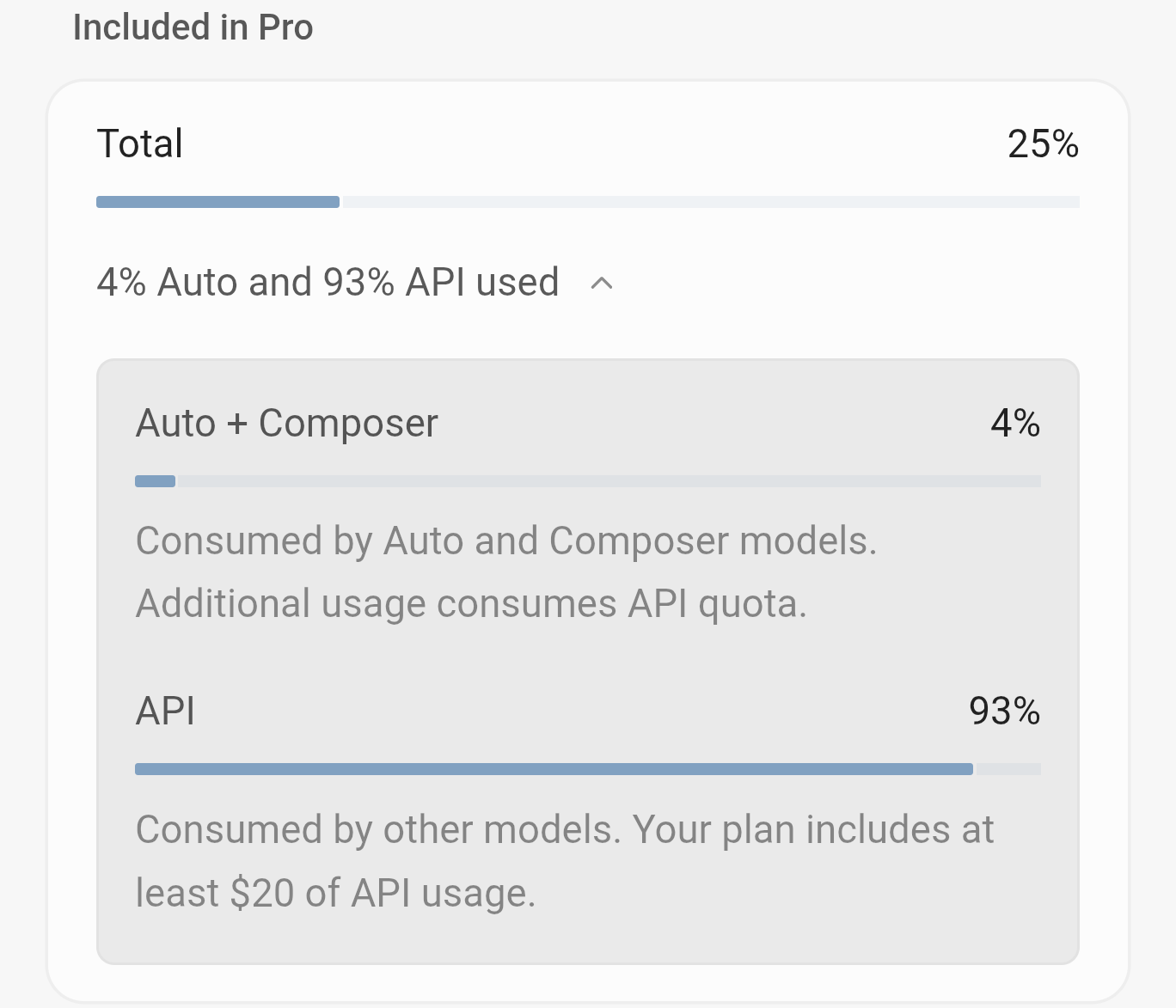Image resolution: width=1176 pixels, height=1008 pixels.
Task: Click 'least $20 of API usage' text
Action: coord(335,893)
